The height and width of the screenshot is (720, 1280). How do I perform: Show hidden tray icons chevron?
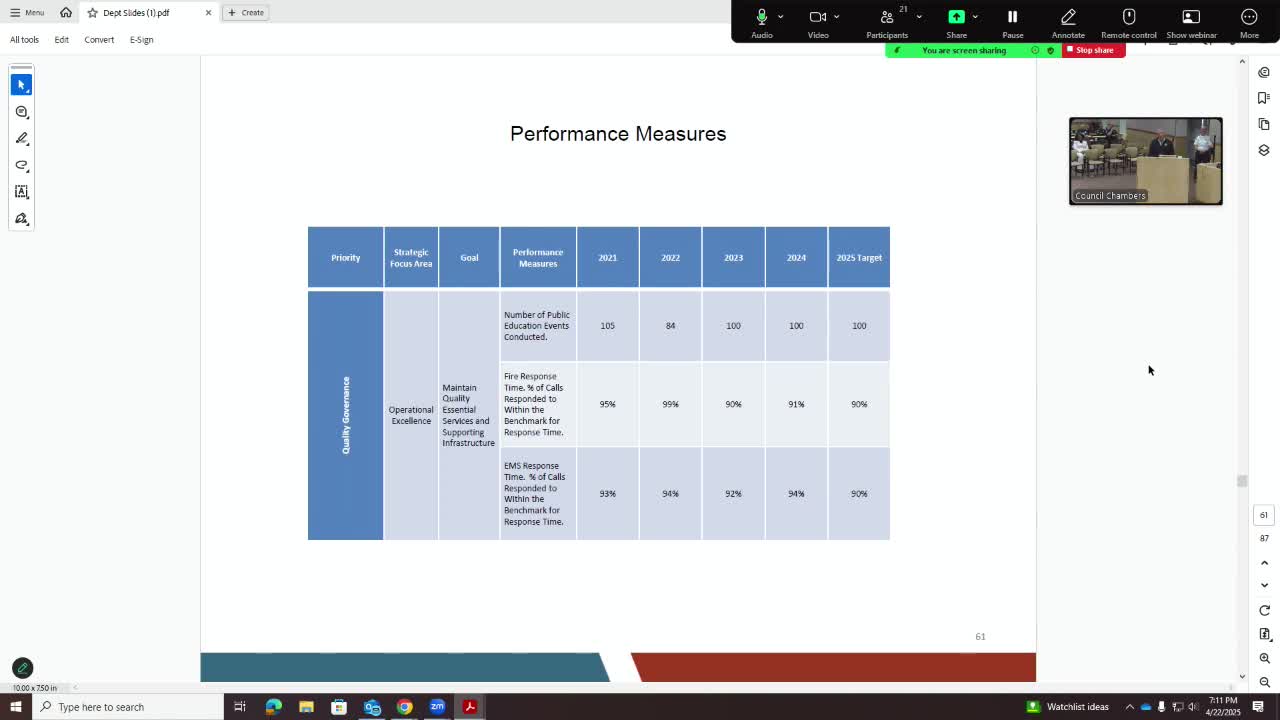(x=1129, y=707)
